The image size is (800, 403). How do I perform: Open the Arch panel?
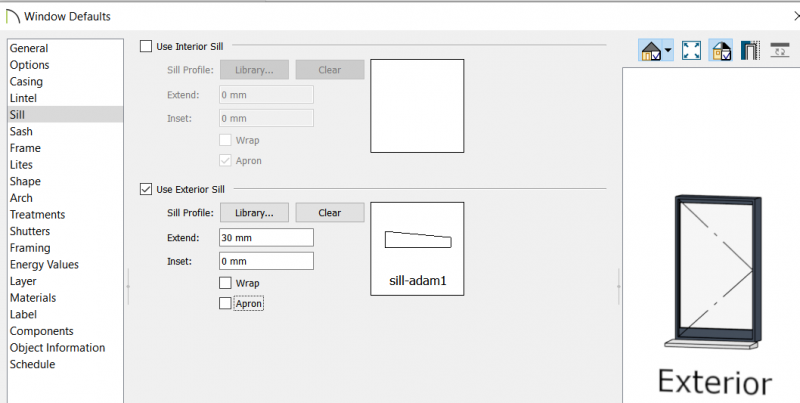(x=21, y=198)
